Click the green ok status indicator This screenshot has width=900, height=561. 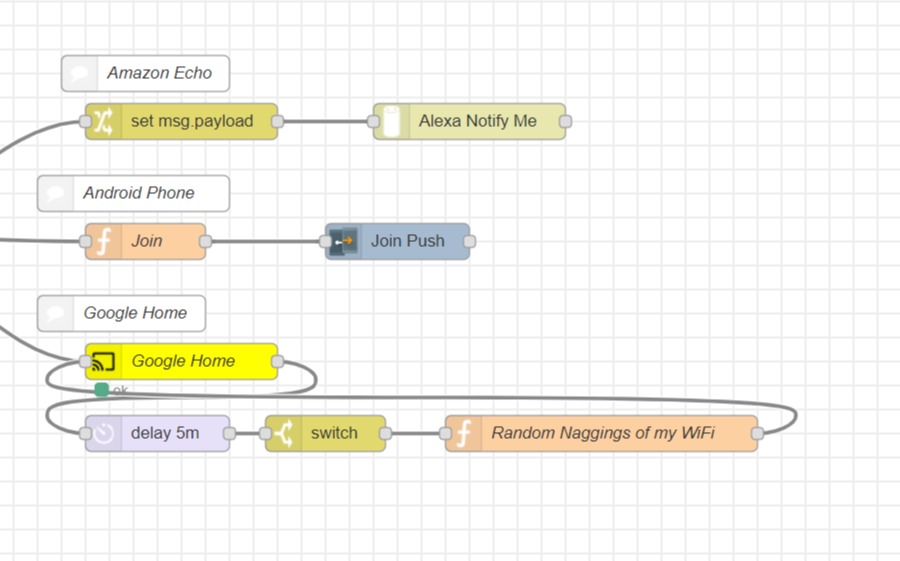tap(102, 390)
